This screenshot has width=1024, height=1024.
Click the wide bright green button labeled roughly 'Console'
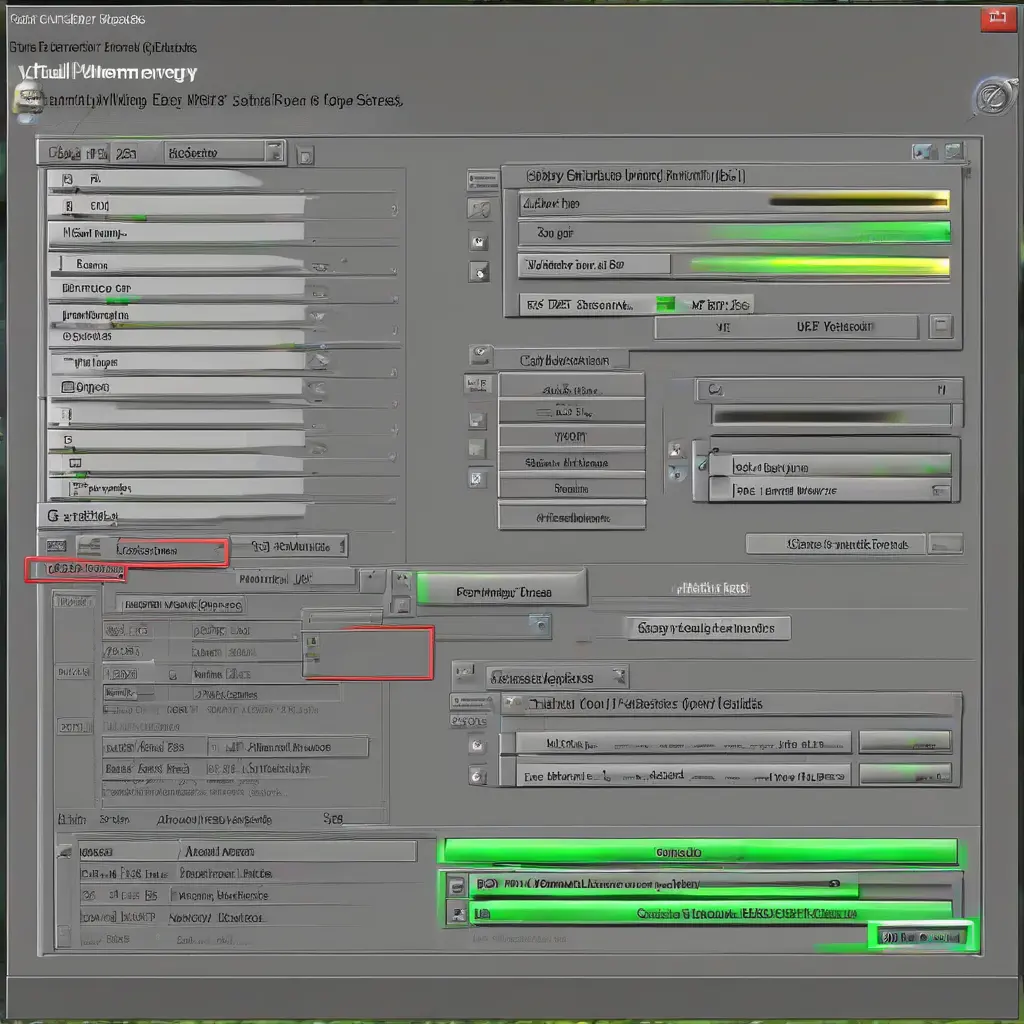click(x=700, y=852)
